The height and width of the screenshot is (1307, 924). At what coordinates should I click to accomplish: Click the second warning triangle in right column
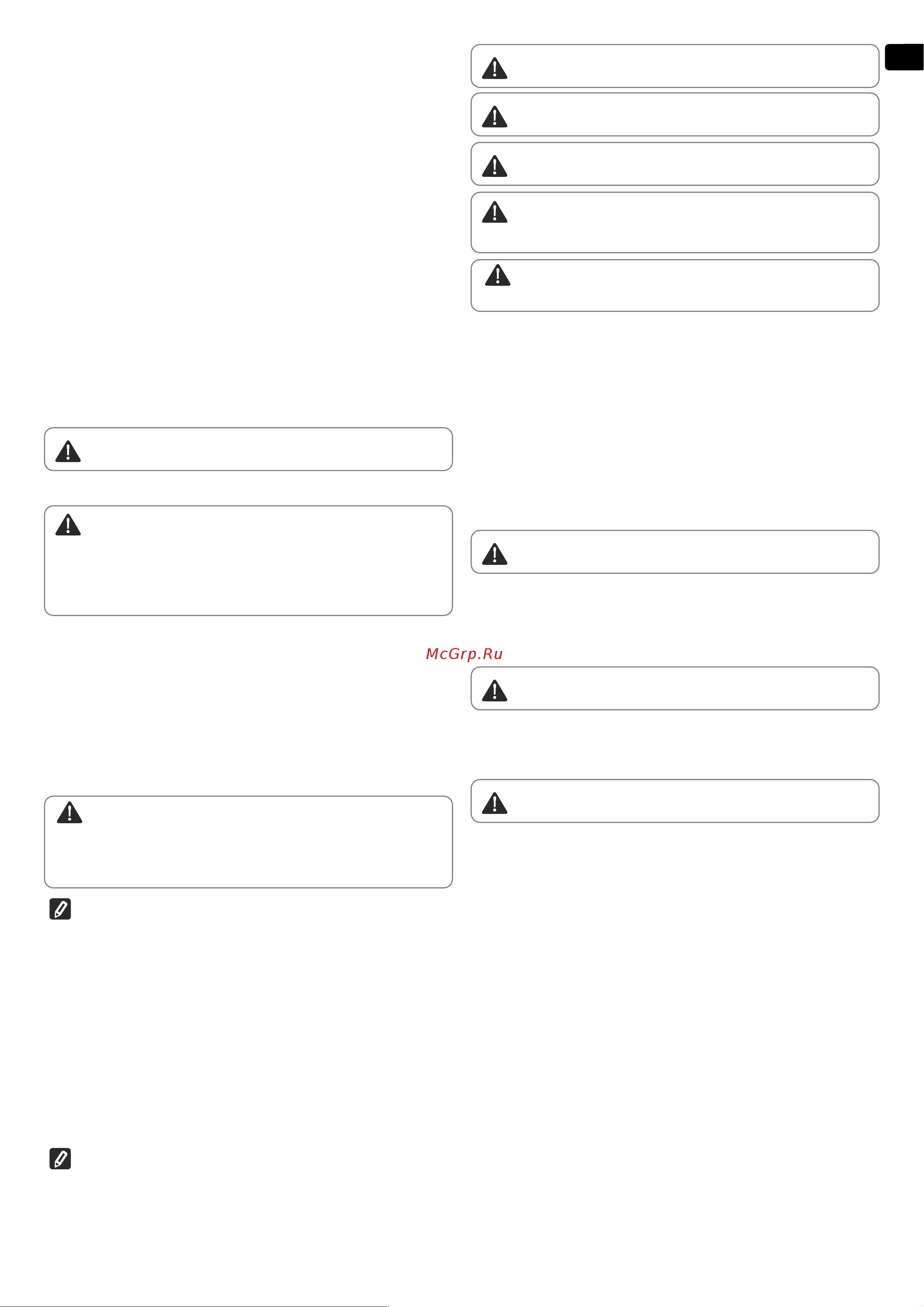494,117
